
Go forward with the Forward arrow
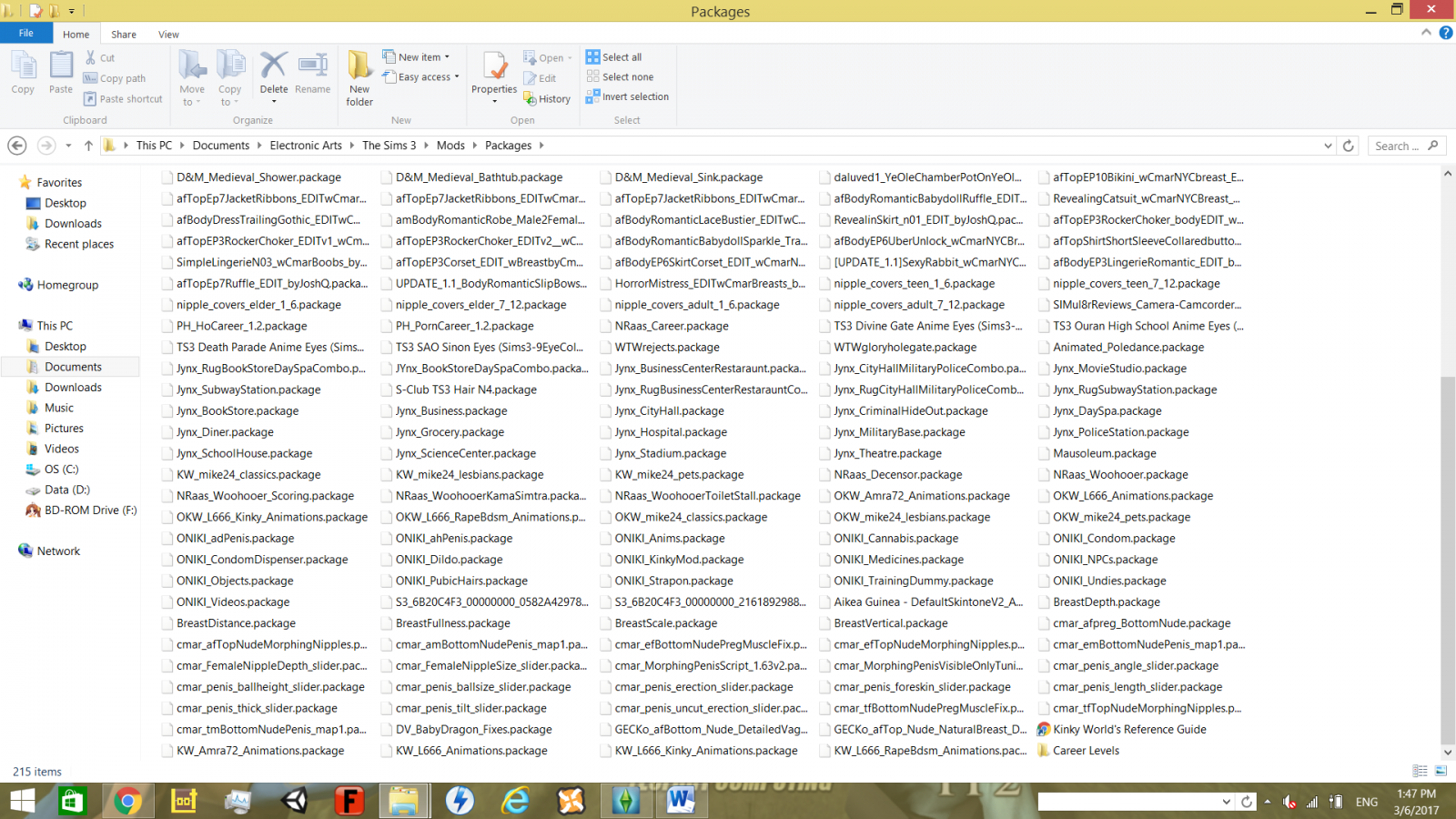pos(45,146)
